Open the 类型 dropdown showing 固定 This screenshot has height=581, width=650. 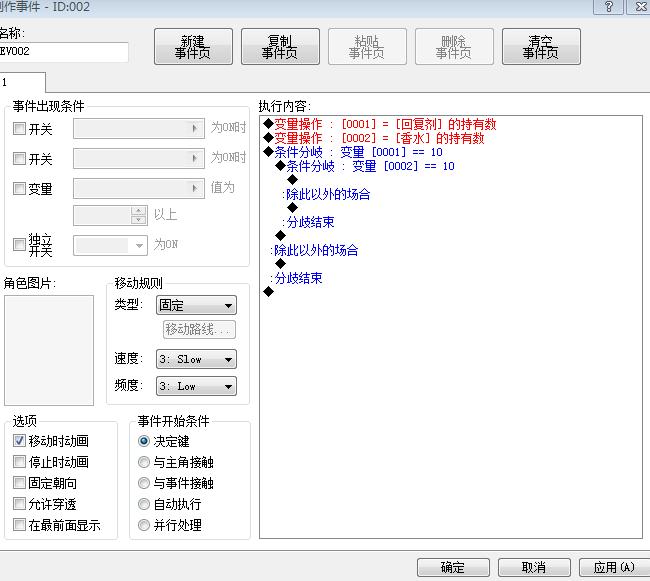(196, 305)
